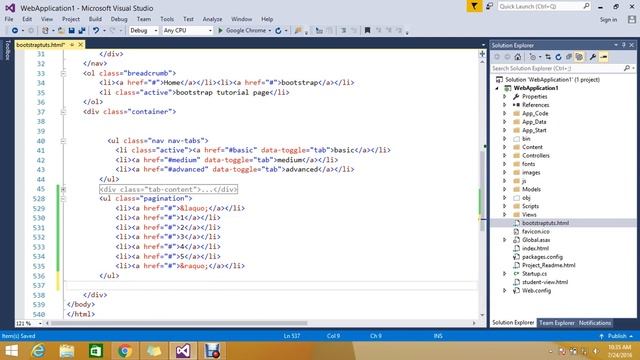
Task: Open the Analyze menu
Action: (212, 19)
